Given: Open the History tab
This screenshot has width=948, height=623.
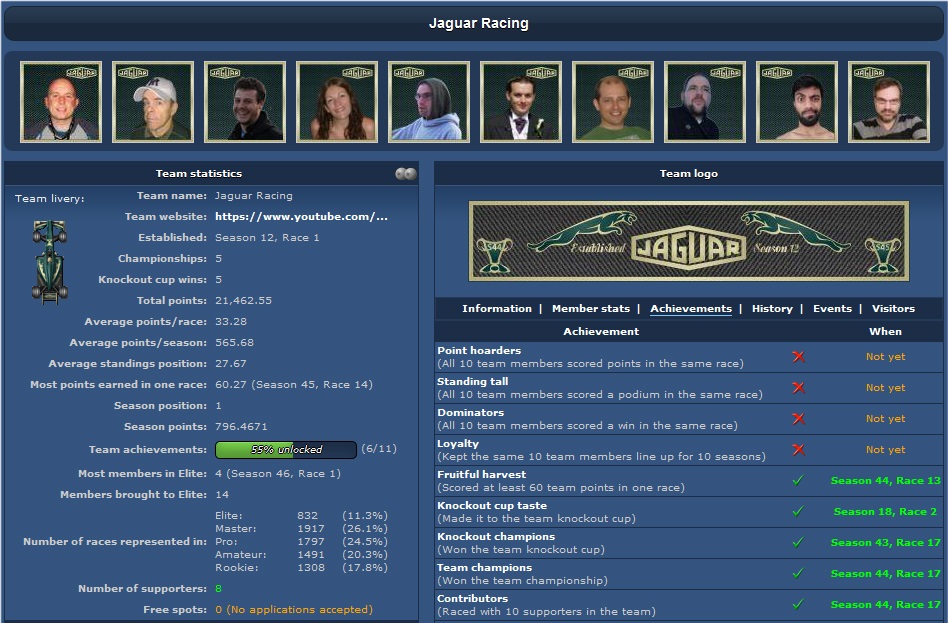Looking at the screenshot, I should pyautogui.click(x=772, y=308).
